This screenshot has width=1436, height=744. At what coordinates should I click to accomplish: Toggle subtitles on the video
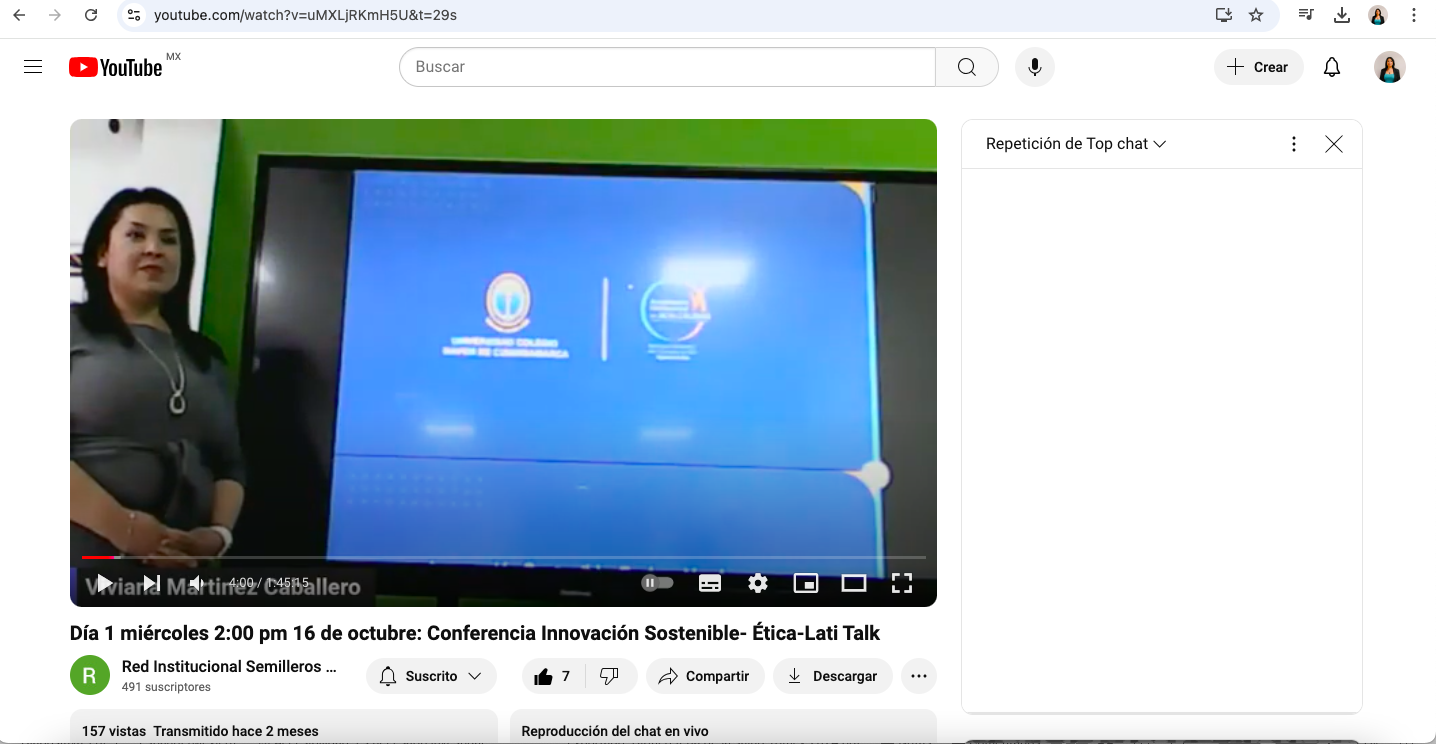710,583
